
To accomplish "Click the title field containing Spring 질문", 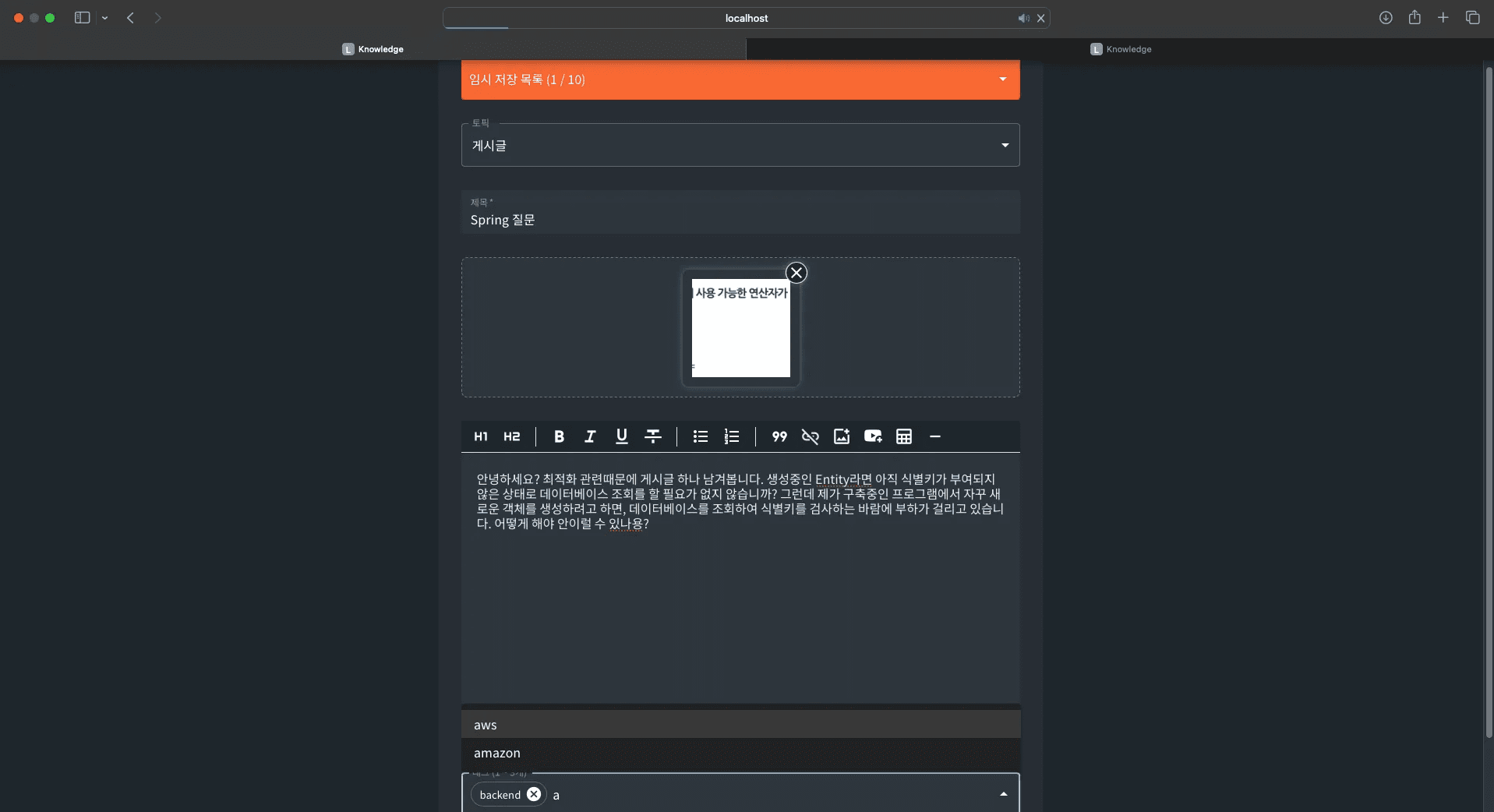I will (740, 220).
